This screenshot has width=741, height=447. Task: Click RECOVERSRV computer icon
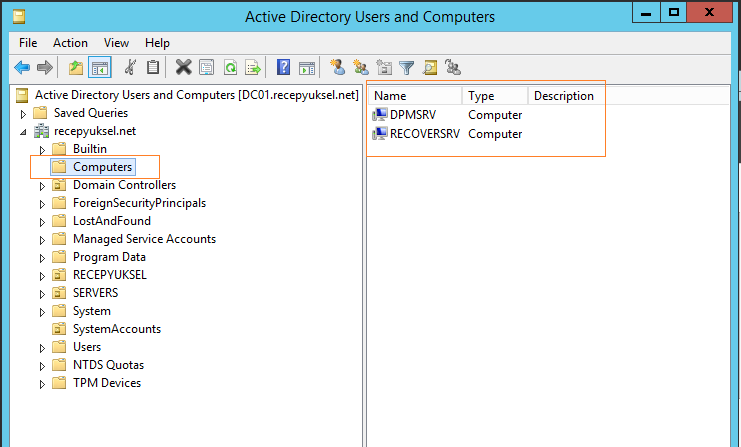coord(379,134)
